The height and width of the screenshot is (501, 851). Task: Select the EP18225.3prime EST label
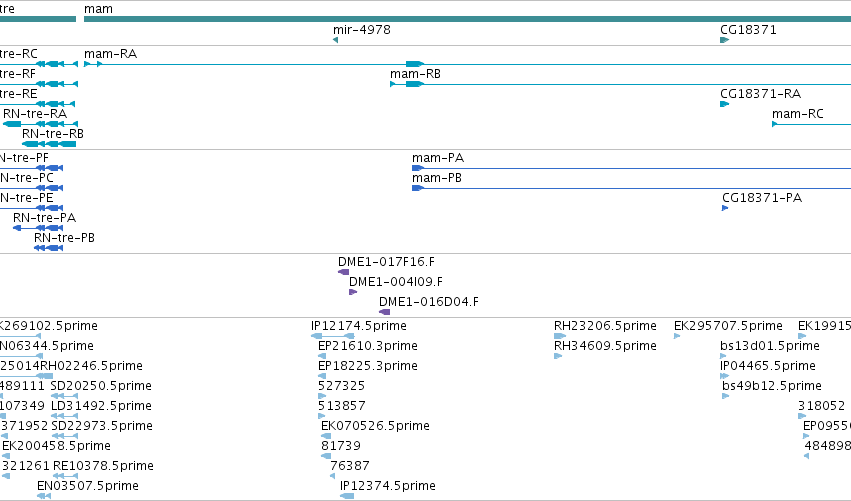tap(368, 366)
